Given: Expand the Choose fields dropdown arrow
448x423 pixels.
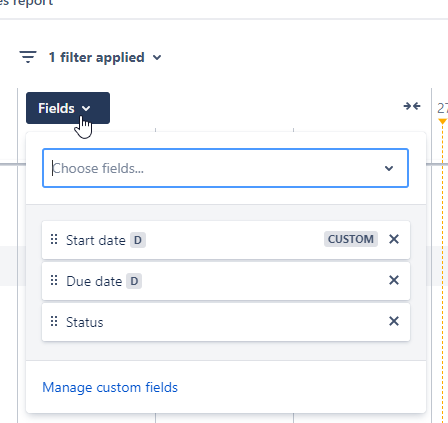Looking at the screenshot, I should [389, 168].
